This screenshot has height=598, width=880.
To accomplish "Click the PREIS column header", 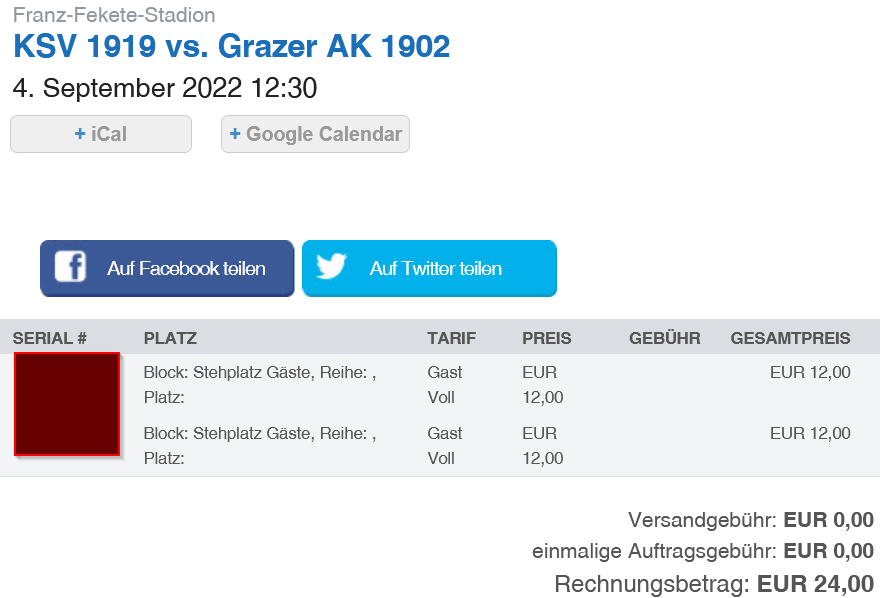I will pos(547,338).
